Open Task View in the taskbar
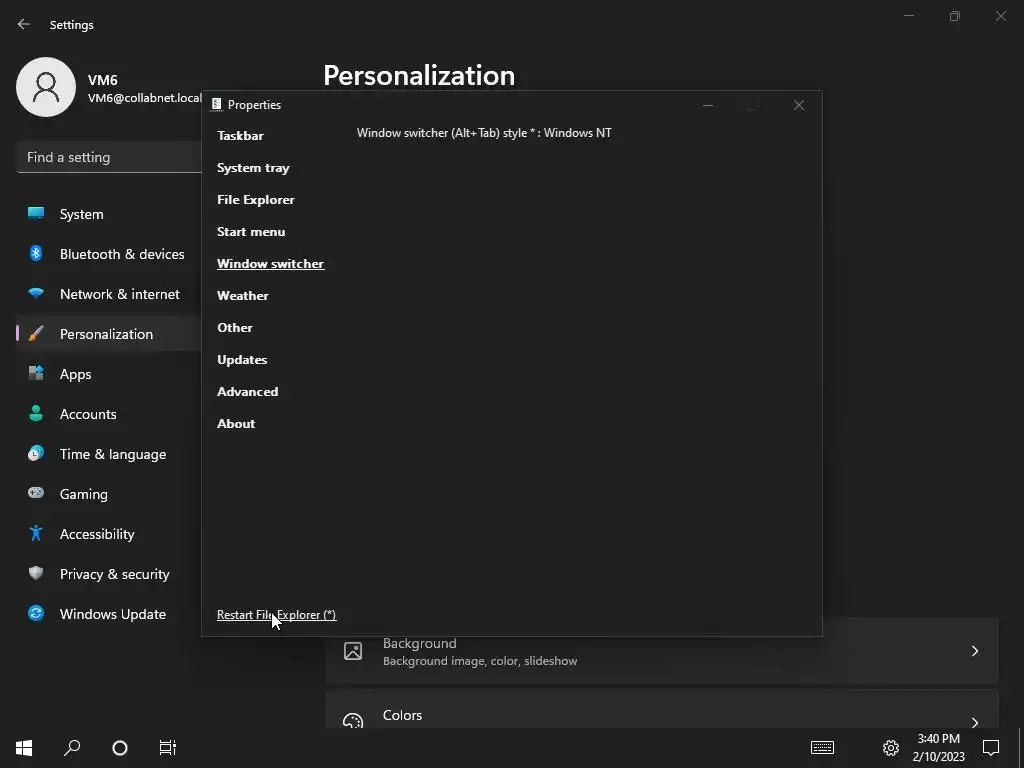This screenshot has height=768, width=1024. click(x=168, y=748)
